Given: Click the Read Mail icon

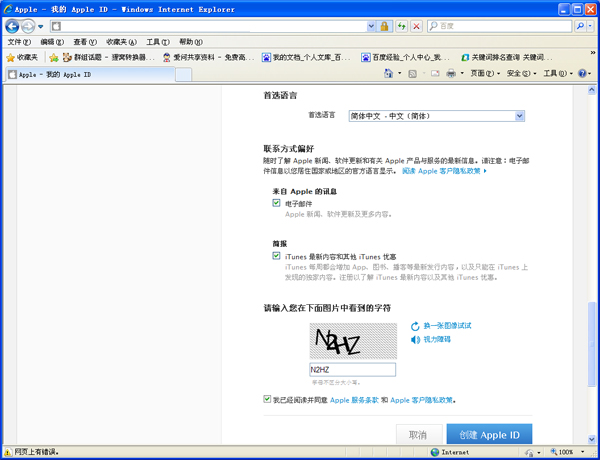Looking at the screenshot, I should (435, 73).
